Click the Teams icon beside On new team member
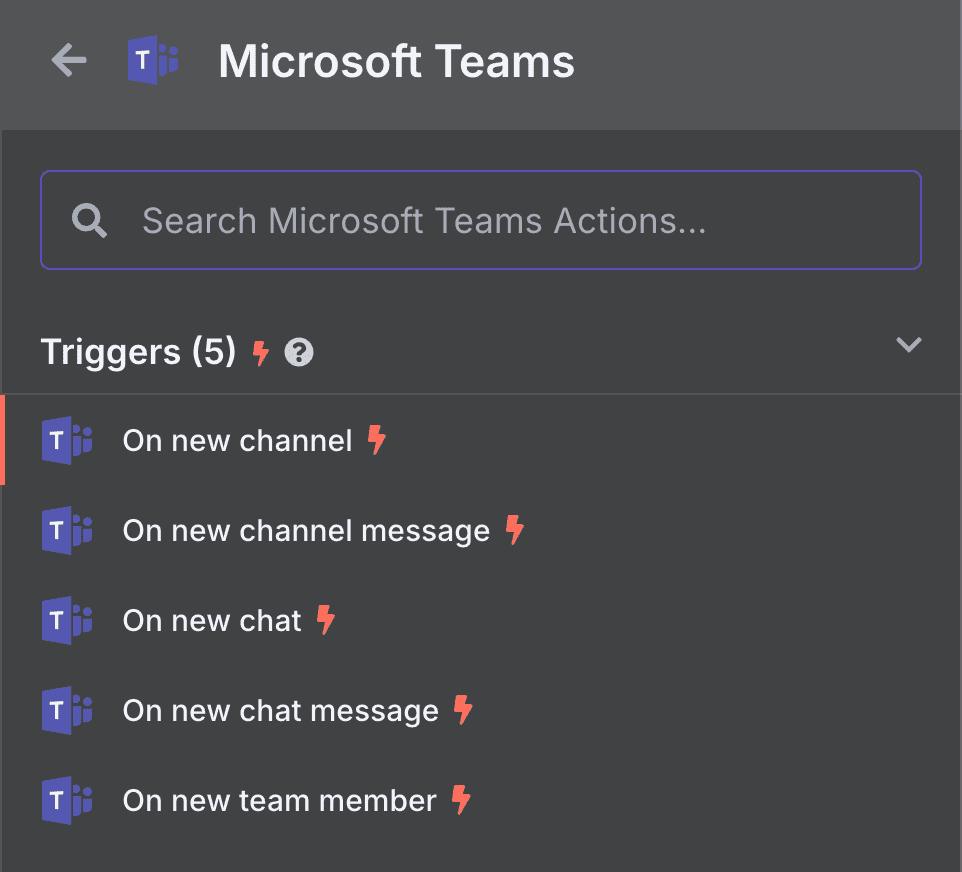Screen dimensions: 962x872 tap(67, 801)
